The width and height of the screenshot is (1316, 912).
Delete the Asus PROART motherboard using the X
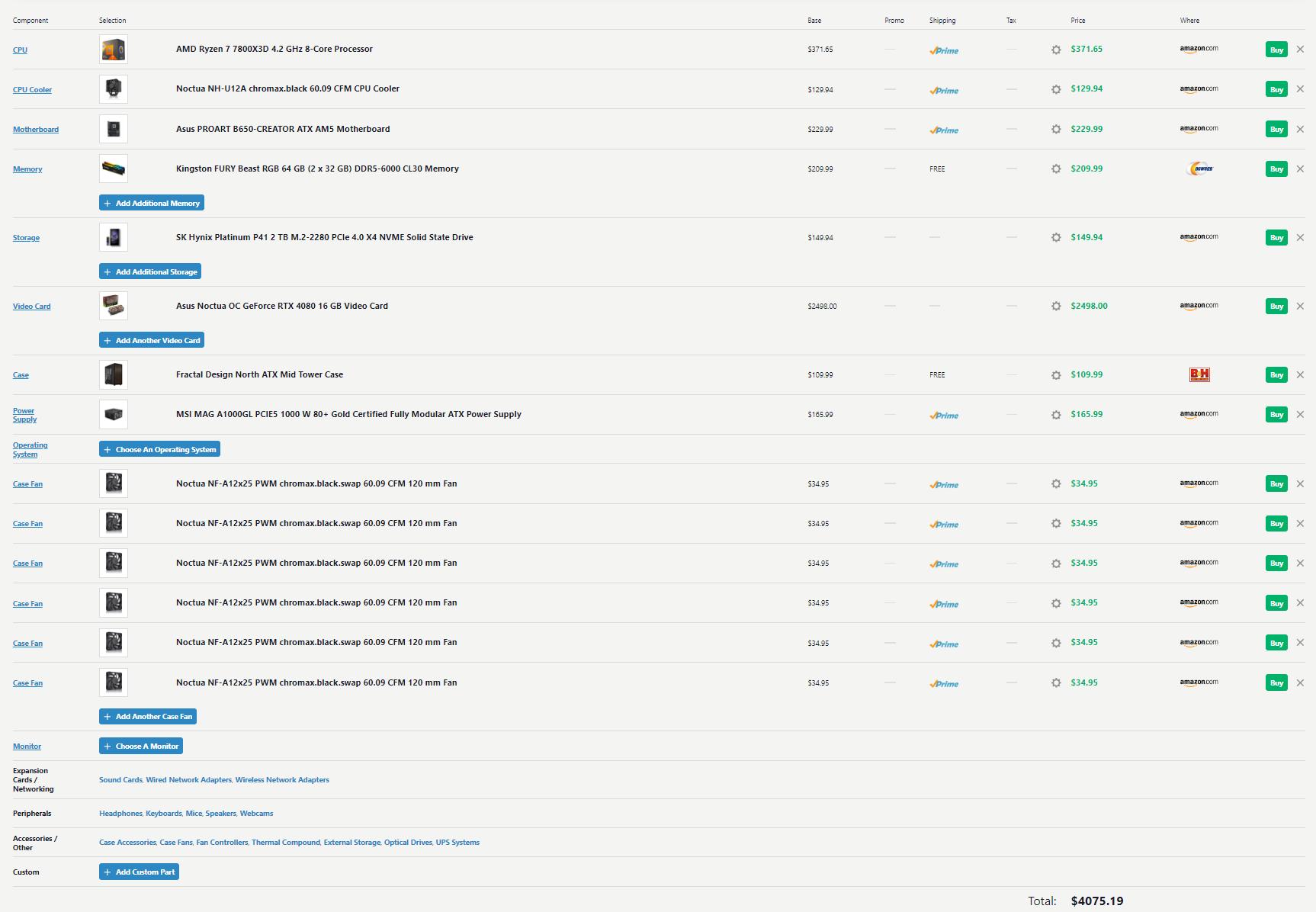(1300, 129)
